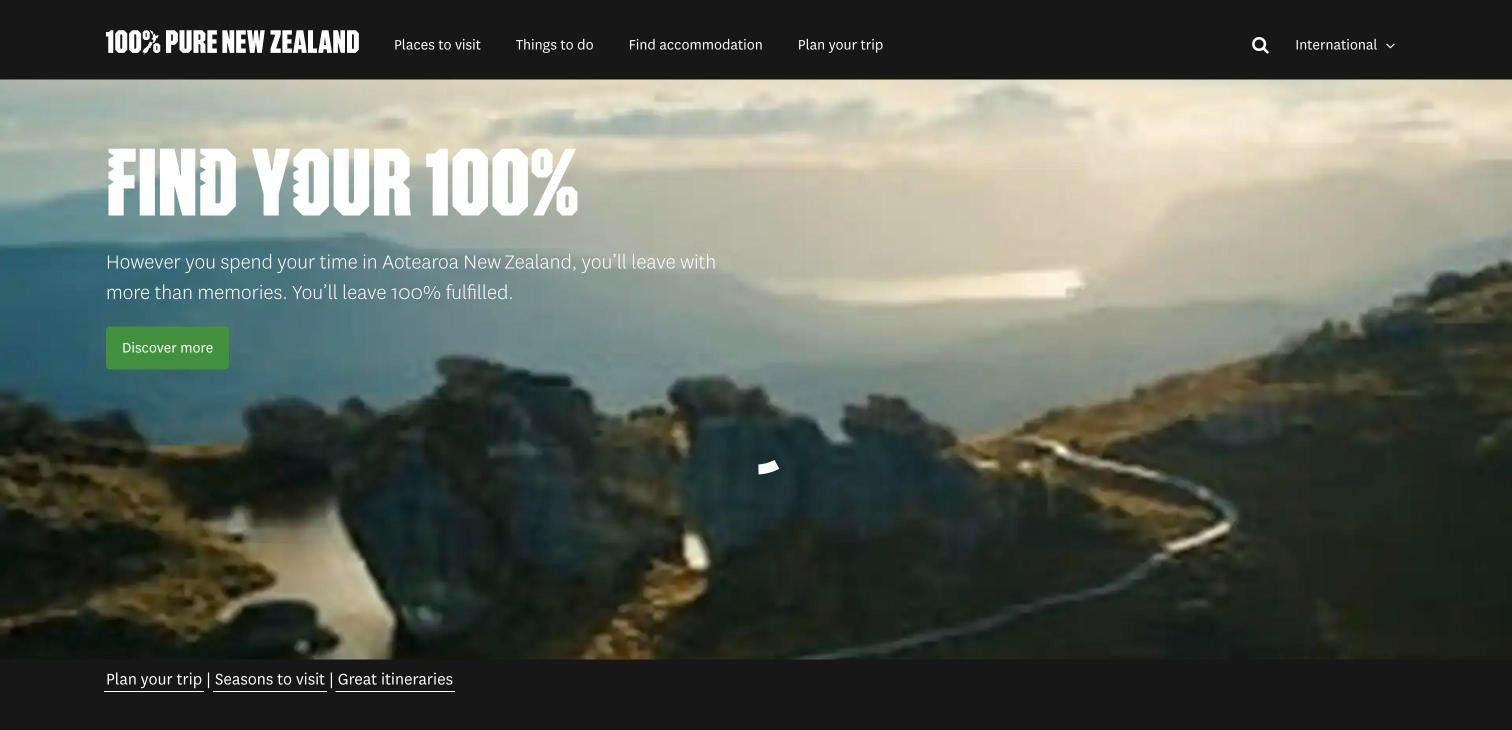Click the green Discover more button
The width and height of the screenshot is (1512, 730).
pos(167,348)
